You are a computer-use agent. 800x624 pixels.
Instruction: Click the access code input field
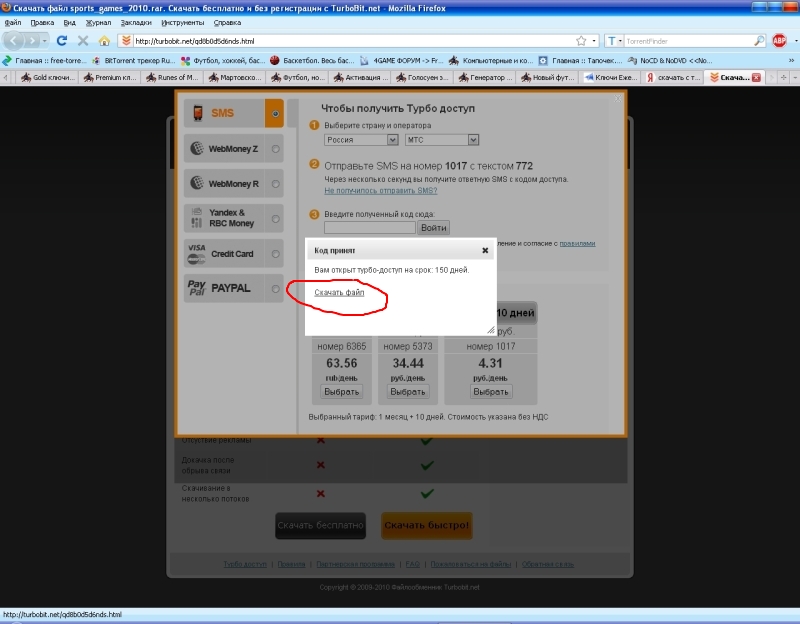(x=370, y=228)
